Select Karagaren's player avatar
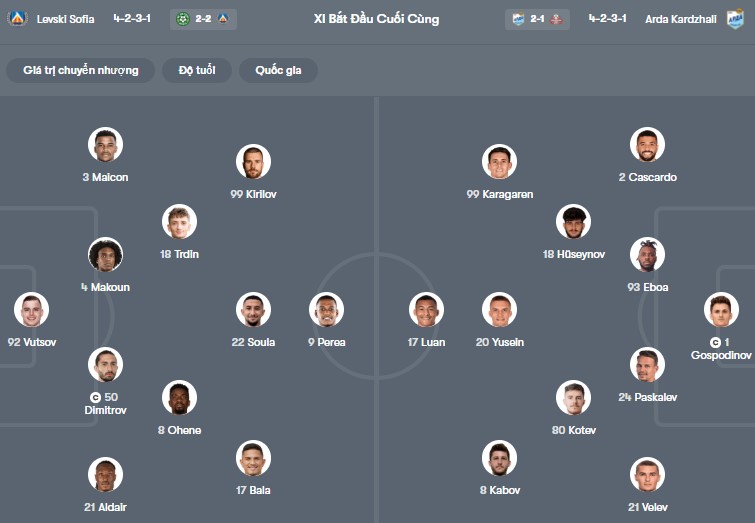 (x=499, y=162)
